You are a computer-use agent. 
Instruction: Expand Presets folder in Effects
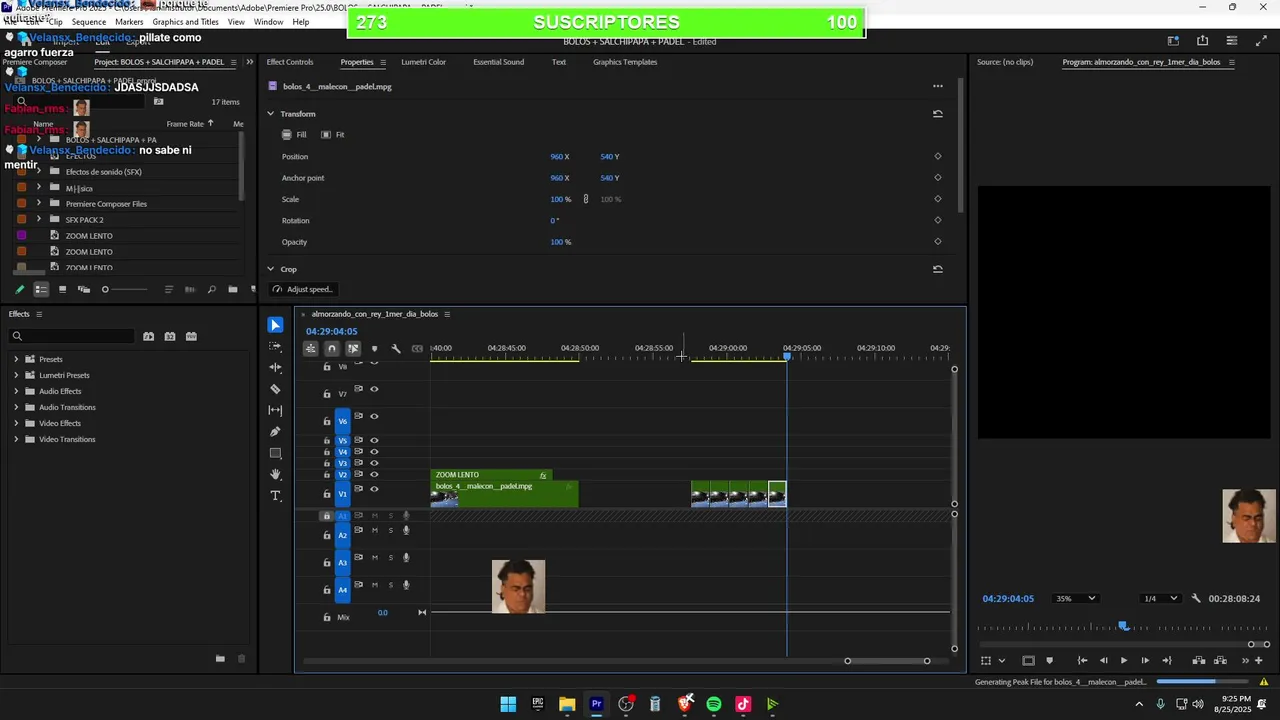coord(16,359)
